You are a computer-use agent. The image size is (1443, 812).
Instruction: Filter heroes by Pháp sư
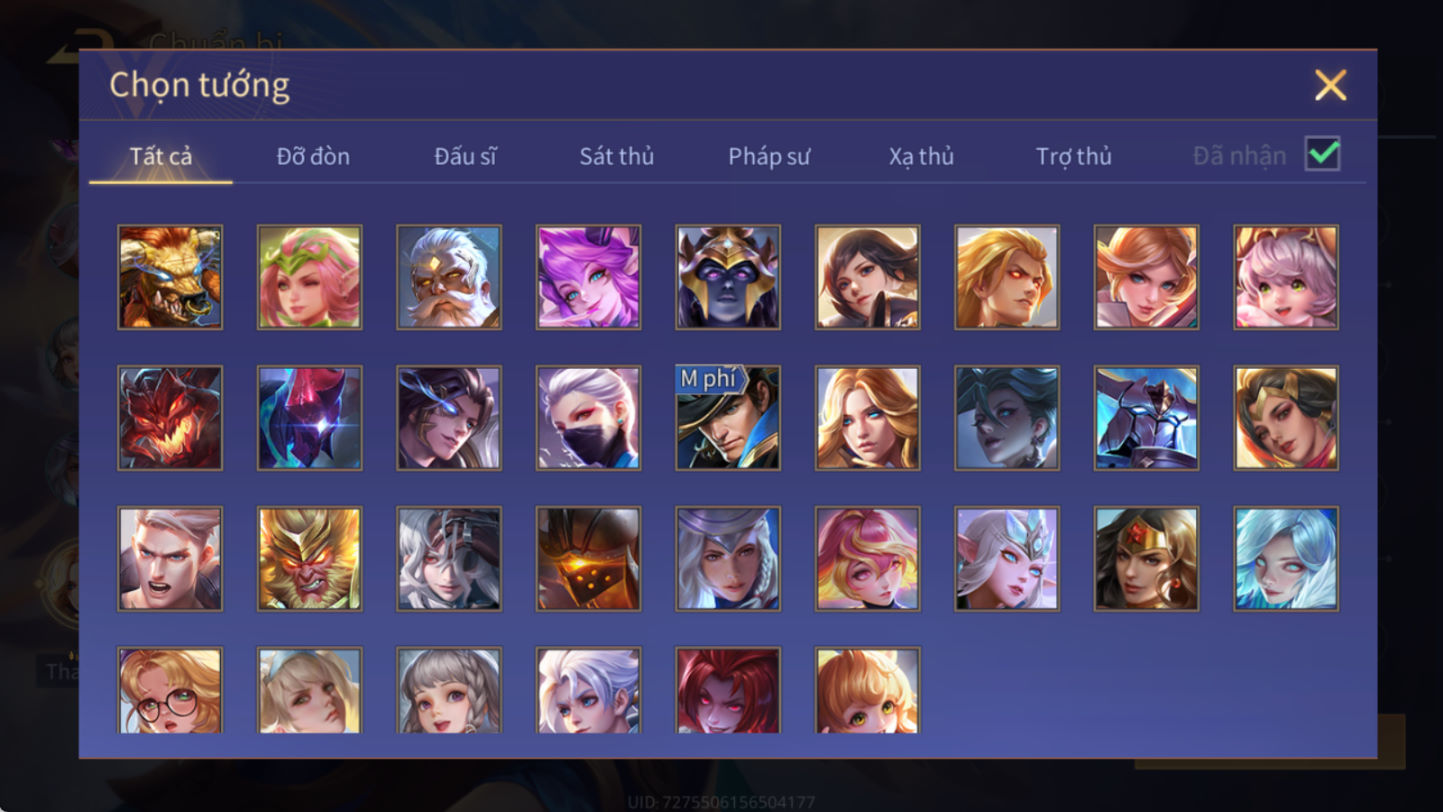[769, 156]
